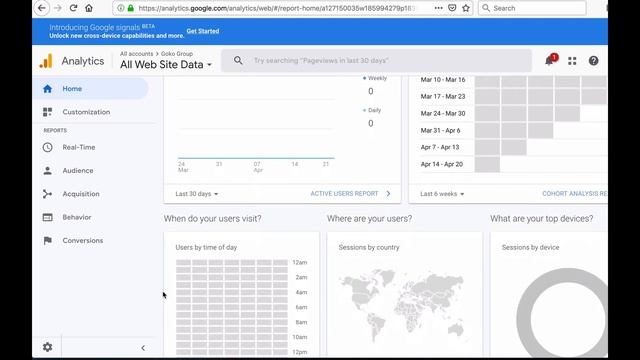
Task: Open the help question mark icon
Action: pyautogui.click(x=593, y=61)
